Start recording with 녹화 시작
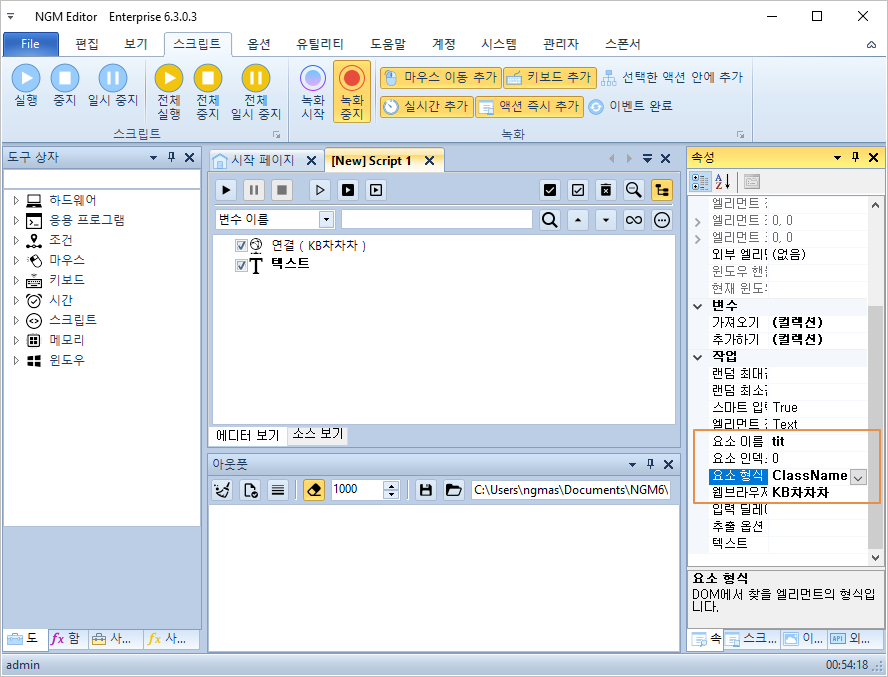This screenshot has width=888, height=677. (313, 92)
